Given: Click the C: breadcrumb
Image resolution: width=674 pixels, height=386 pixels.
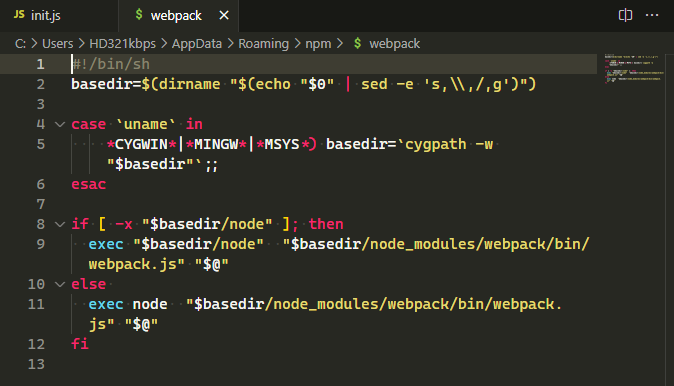Looking at the screenshot, I should click(20, 44).
